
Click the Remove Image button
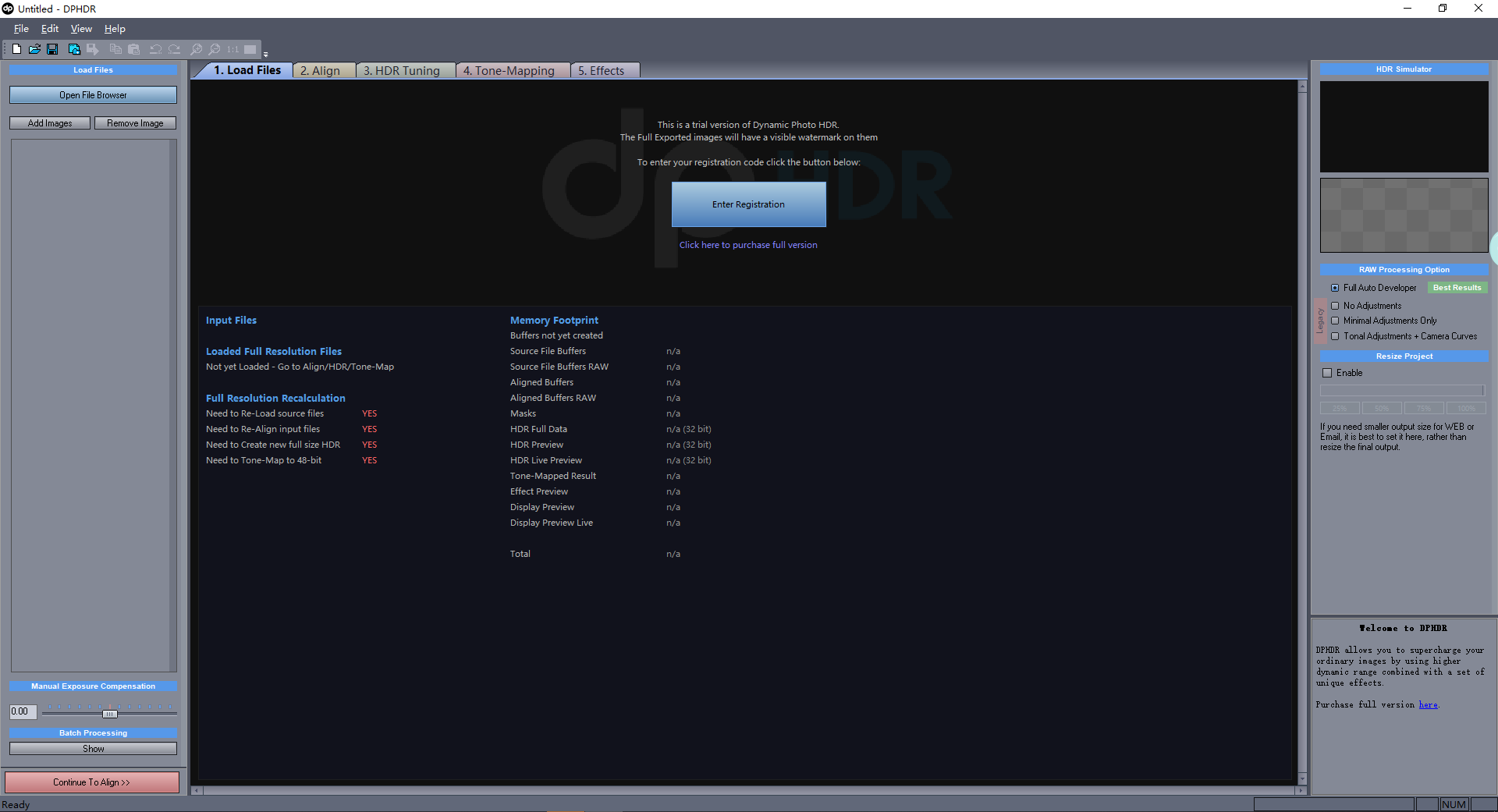135,123
